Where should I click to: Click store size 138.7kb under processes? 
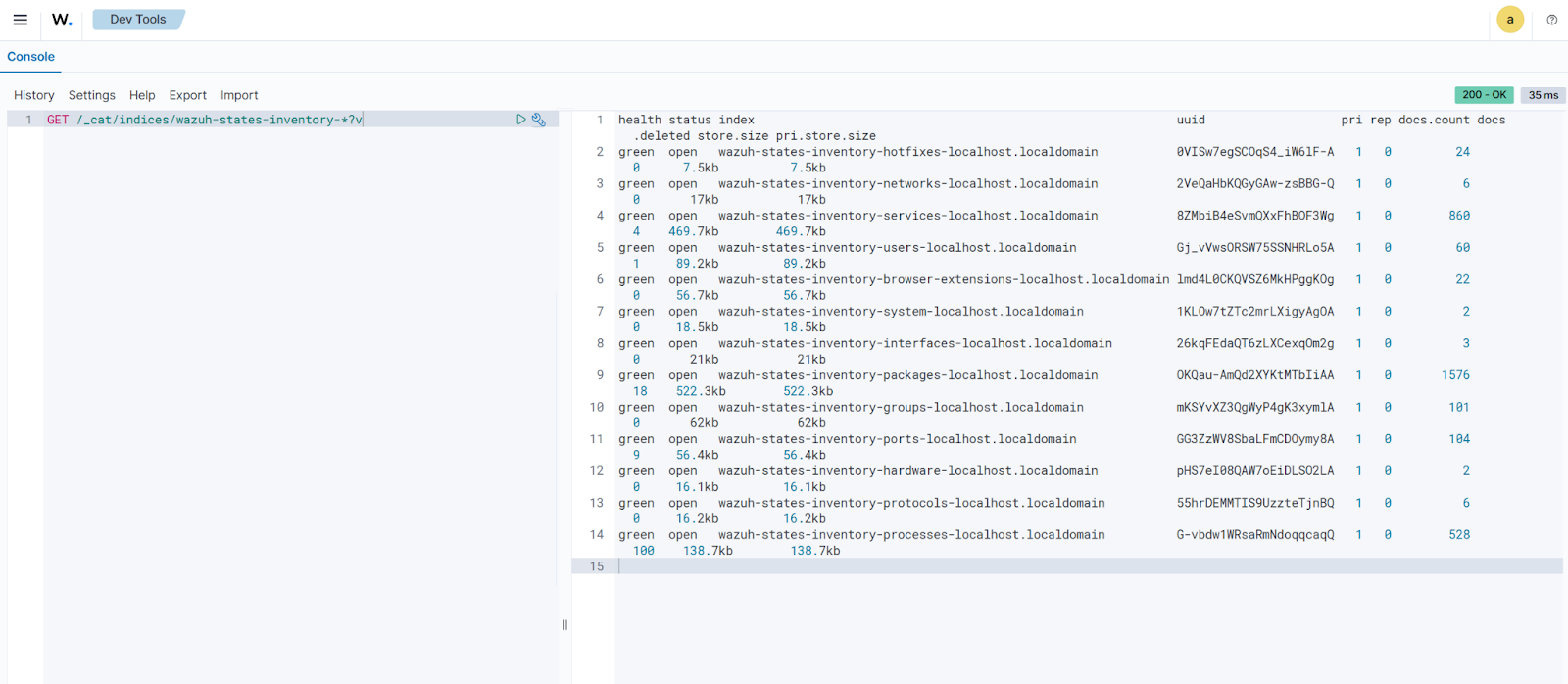pos(708,551)
